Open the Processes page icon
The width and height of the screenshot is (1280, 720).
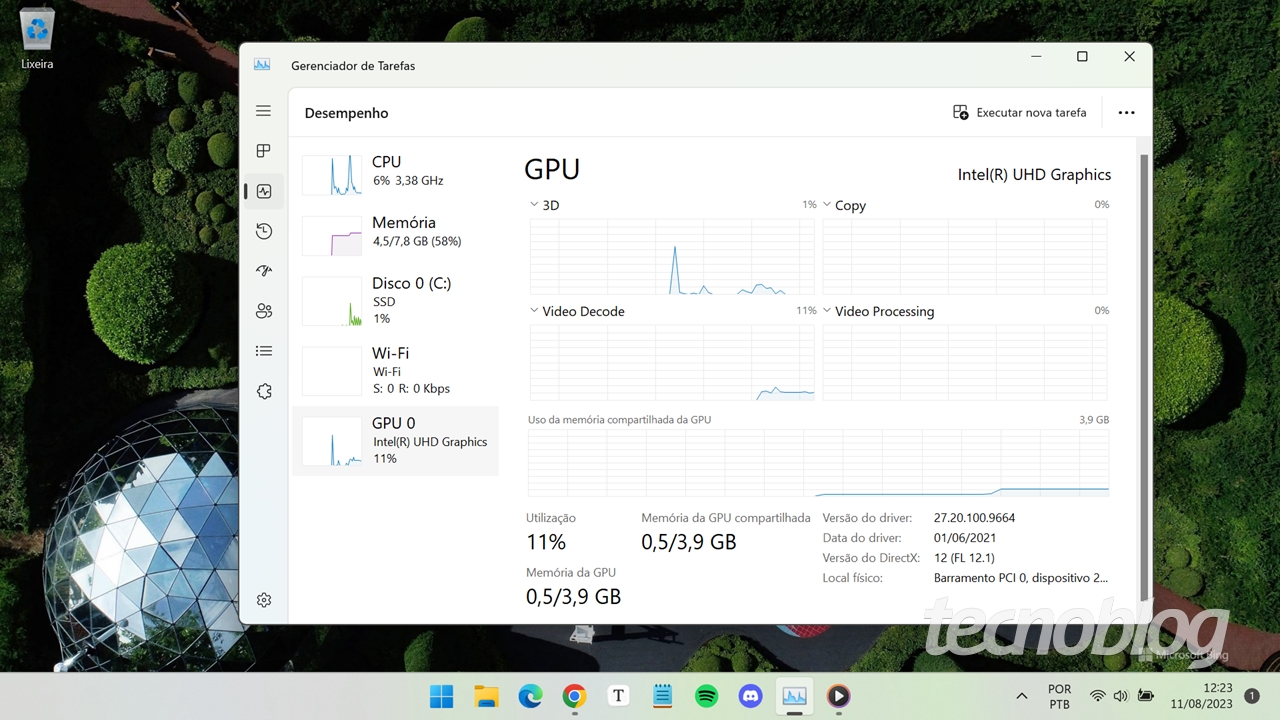tap(264, 151)
